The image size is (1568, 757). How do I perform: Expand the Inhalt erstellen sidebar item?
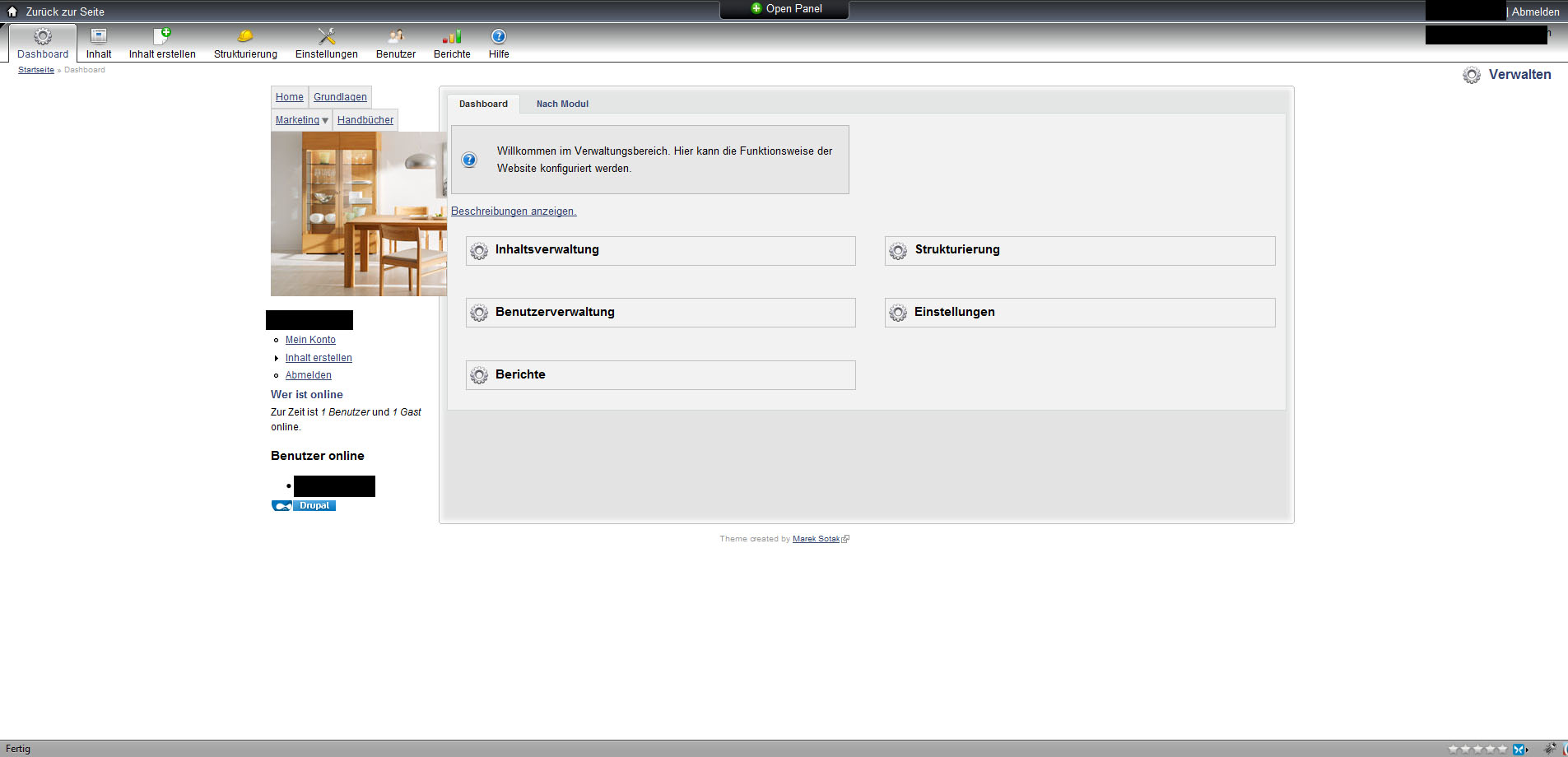click(x=277, y=358)
